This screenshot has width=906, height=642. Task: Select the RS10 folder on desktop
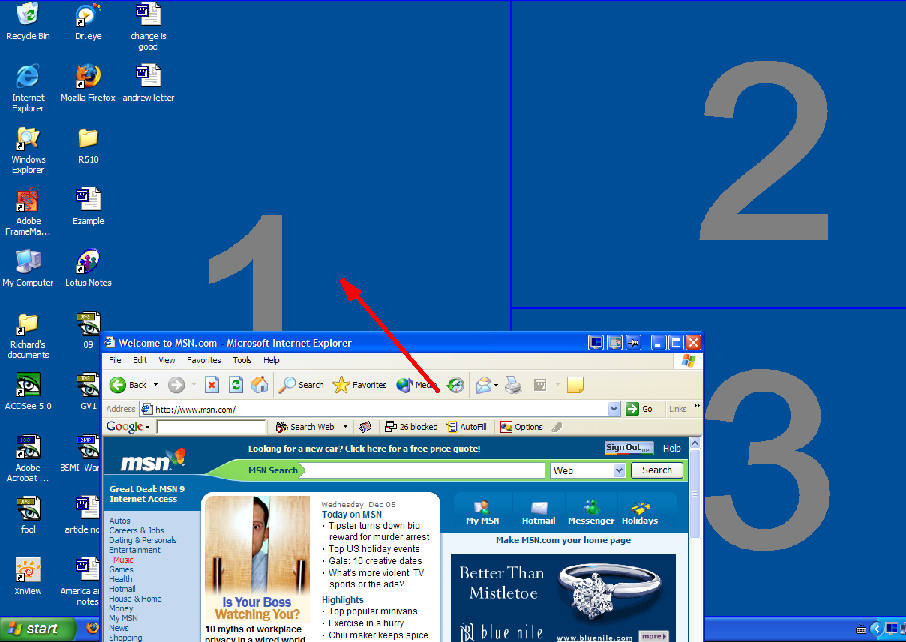click(88, 146)
